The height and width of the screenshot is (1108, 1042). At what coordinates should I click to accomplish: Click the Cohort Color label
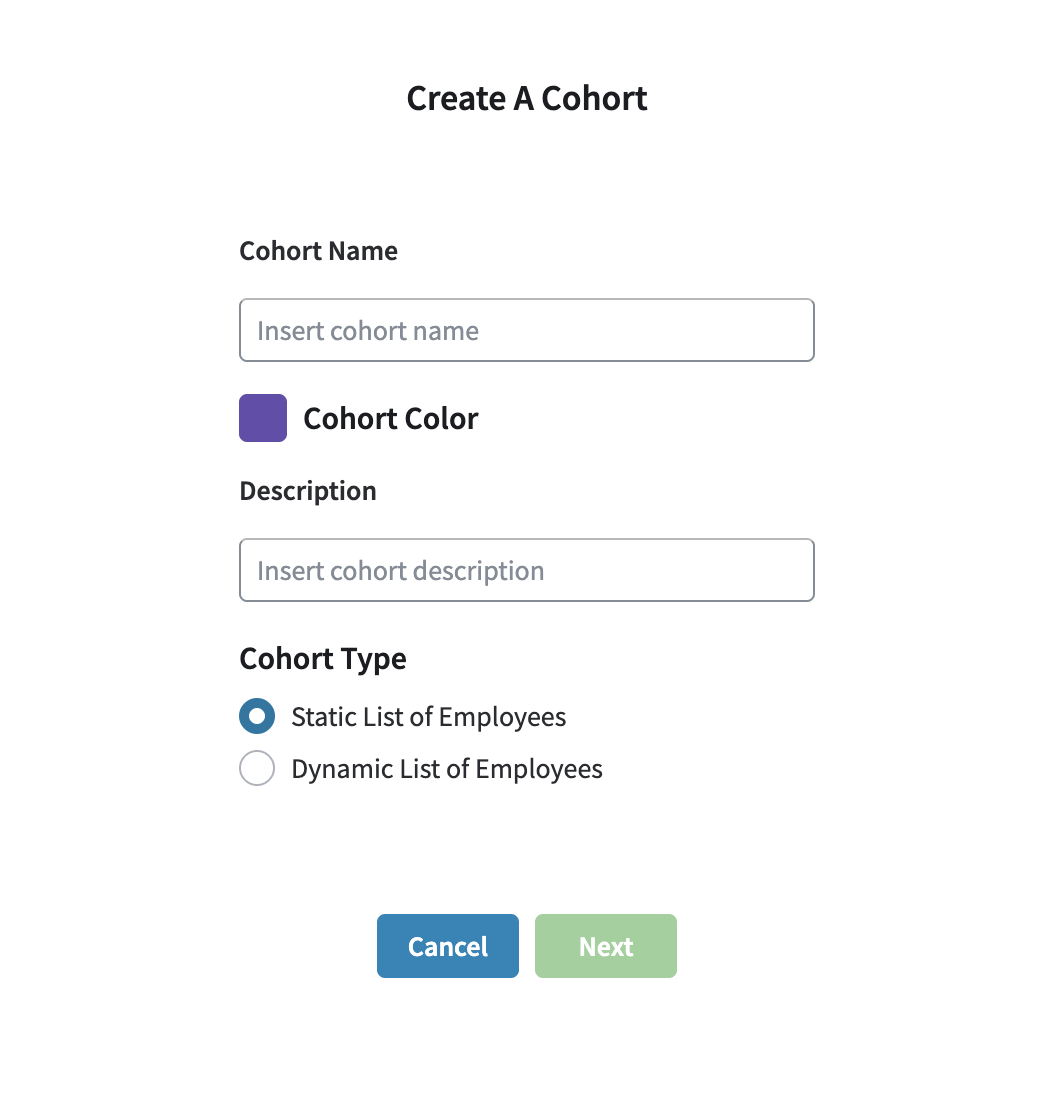390,418
